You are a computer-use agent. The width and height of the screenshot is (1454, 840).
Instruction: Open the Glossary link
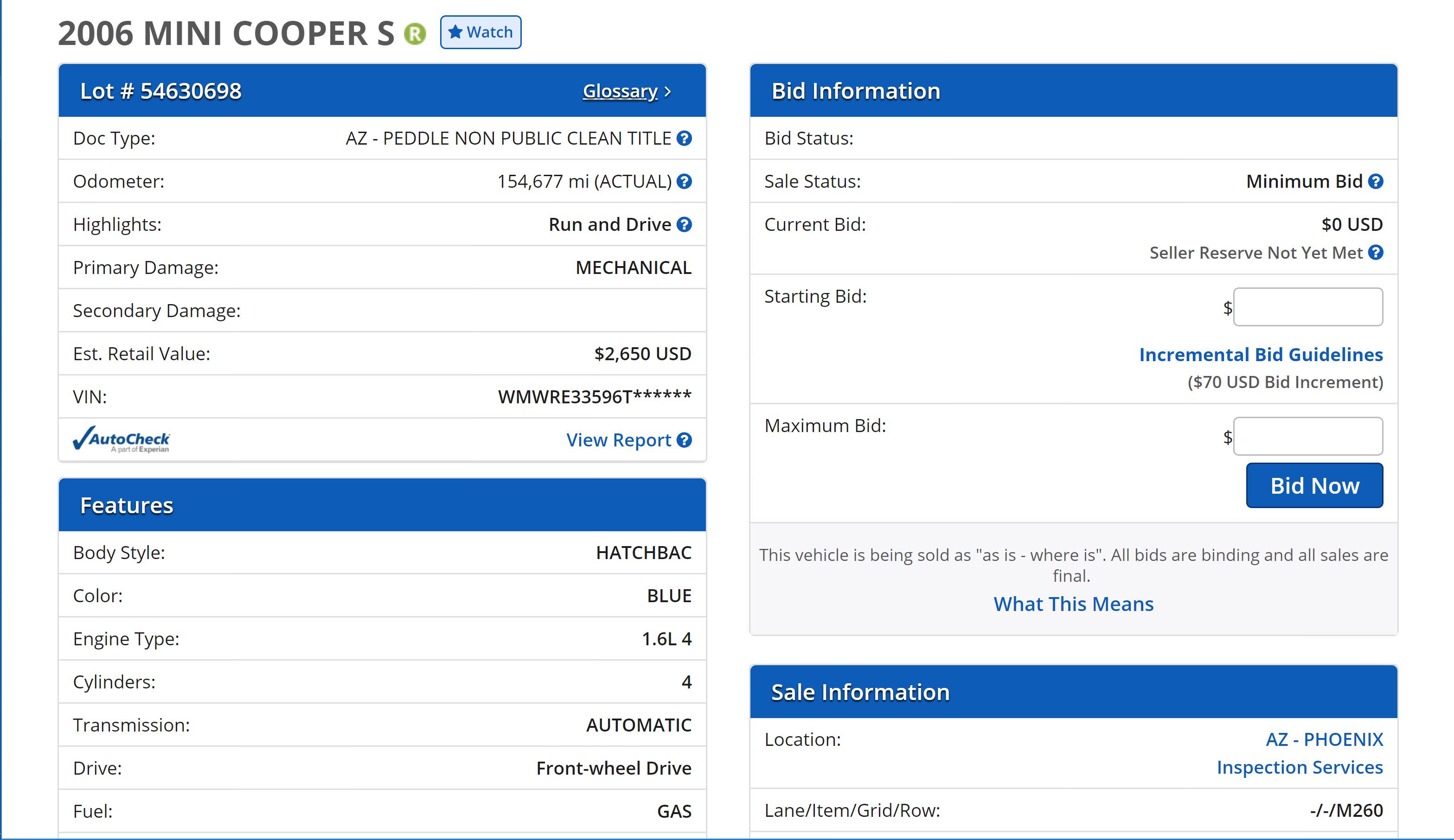(x=620, y=91)
